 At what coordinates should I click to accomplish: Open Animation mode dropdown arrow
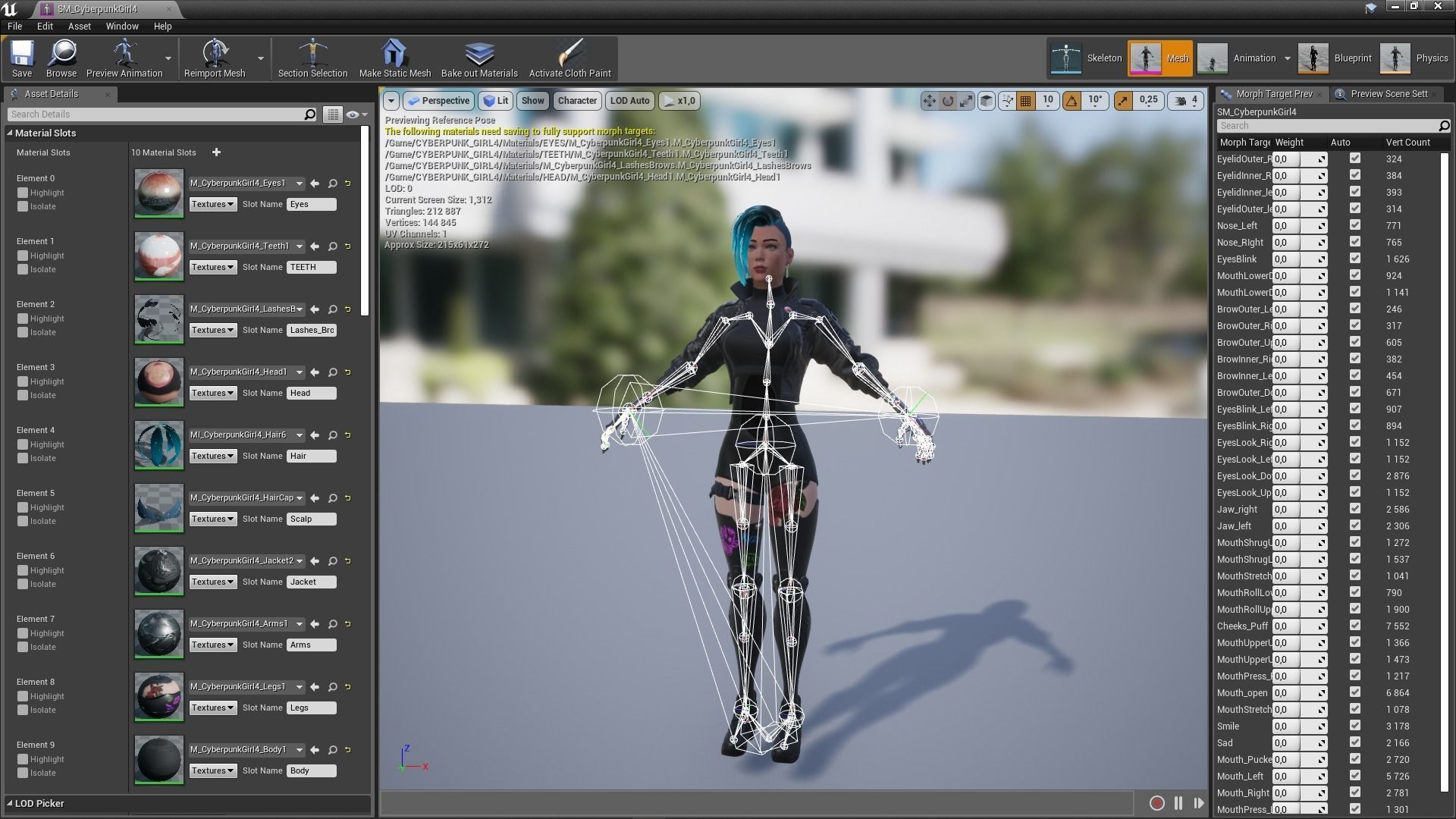[1287, 58]
